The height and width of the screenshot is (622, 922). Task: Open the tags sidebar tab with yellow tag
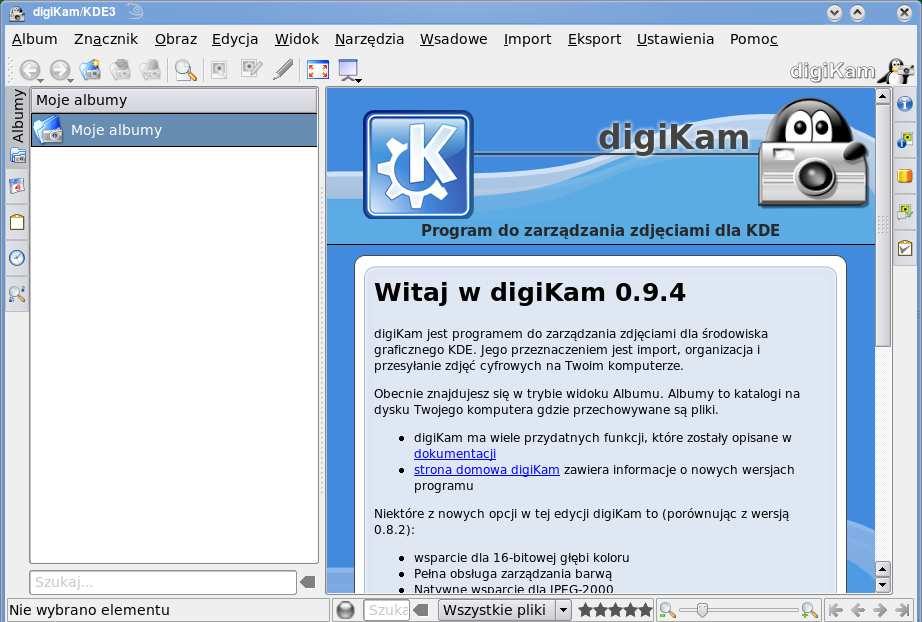tap(17, 222)
